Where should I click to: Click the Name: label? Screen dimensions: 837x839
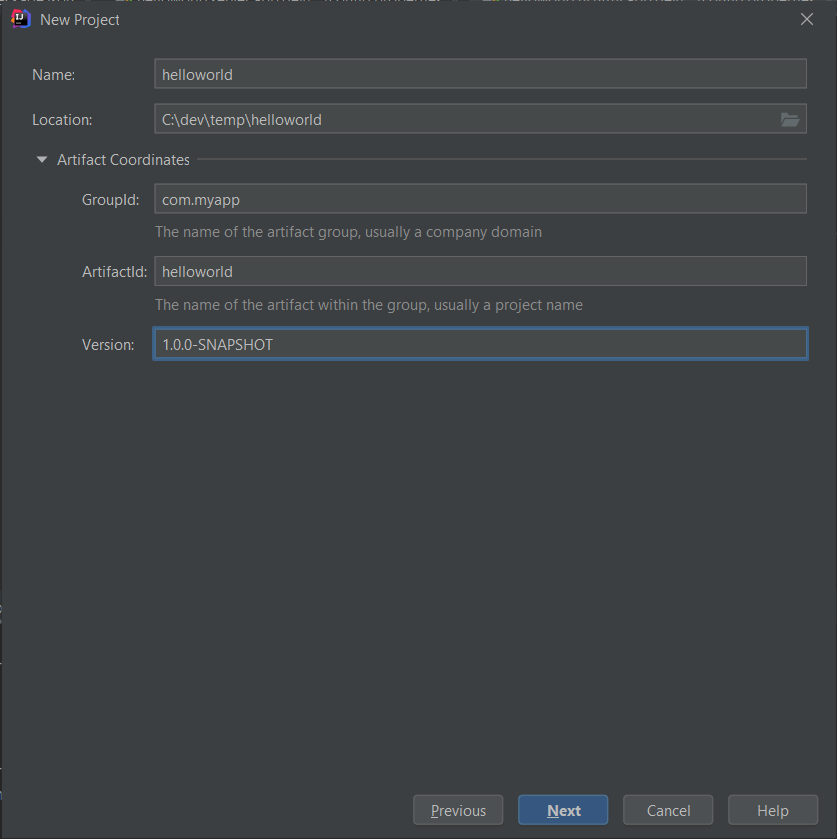coord(54,74)
